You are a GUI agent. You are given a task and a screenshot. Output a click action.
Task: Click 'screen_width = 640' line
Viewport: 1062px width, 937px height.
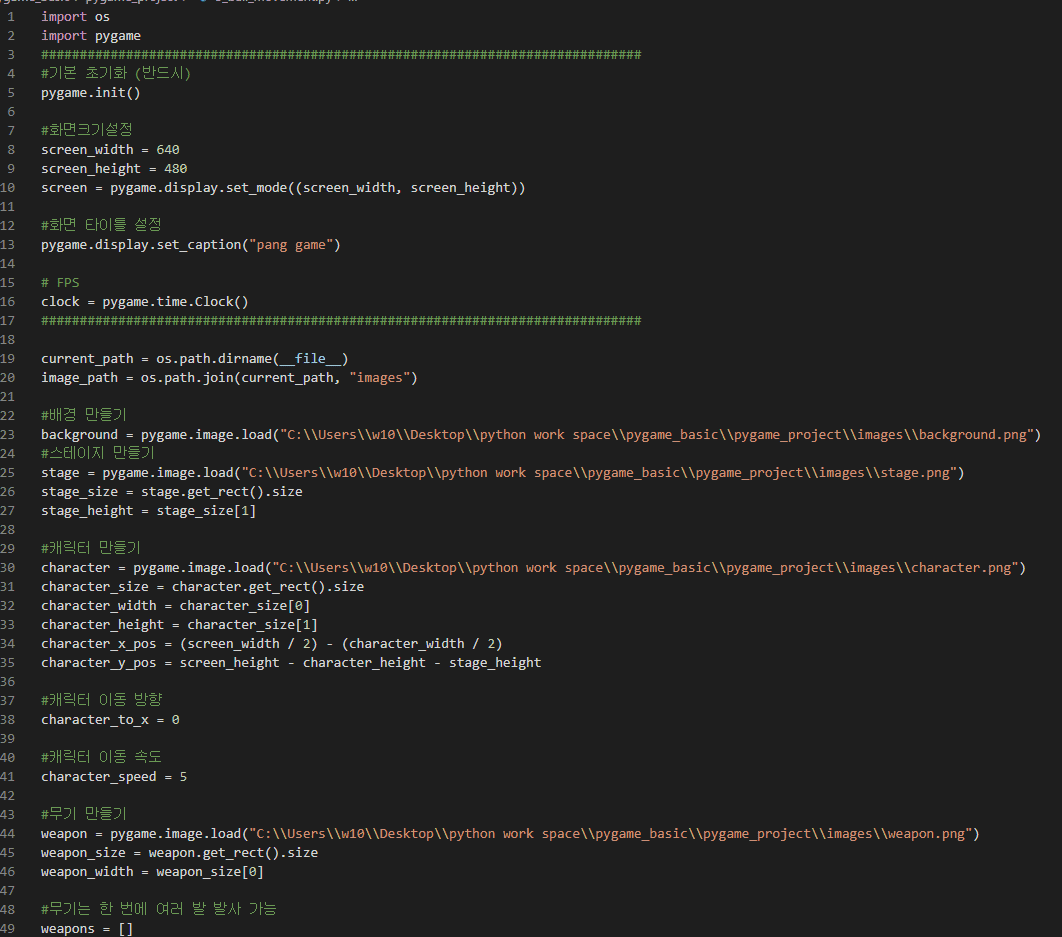coord(110,149)
